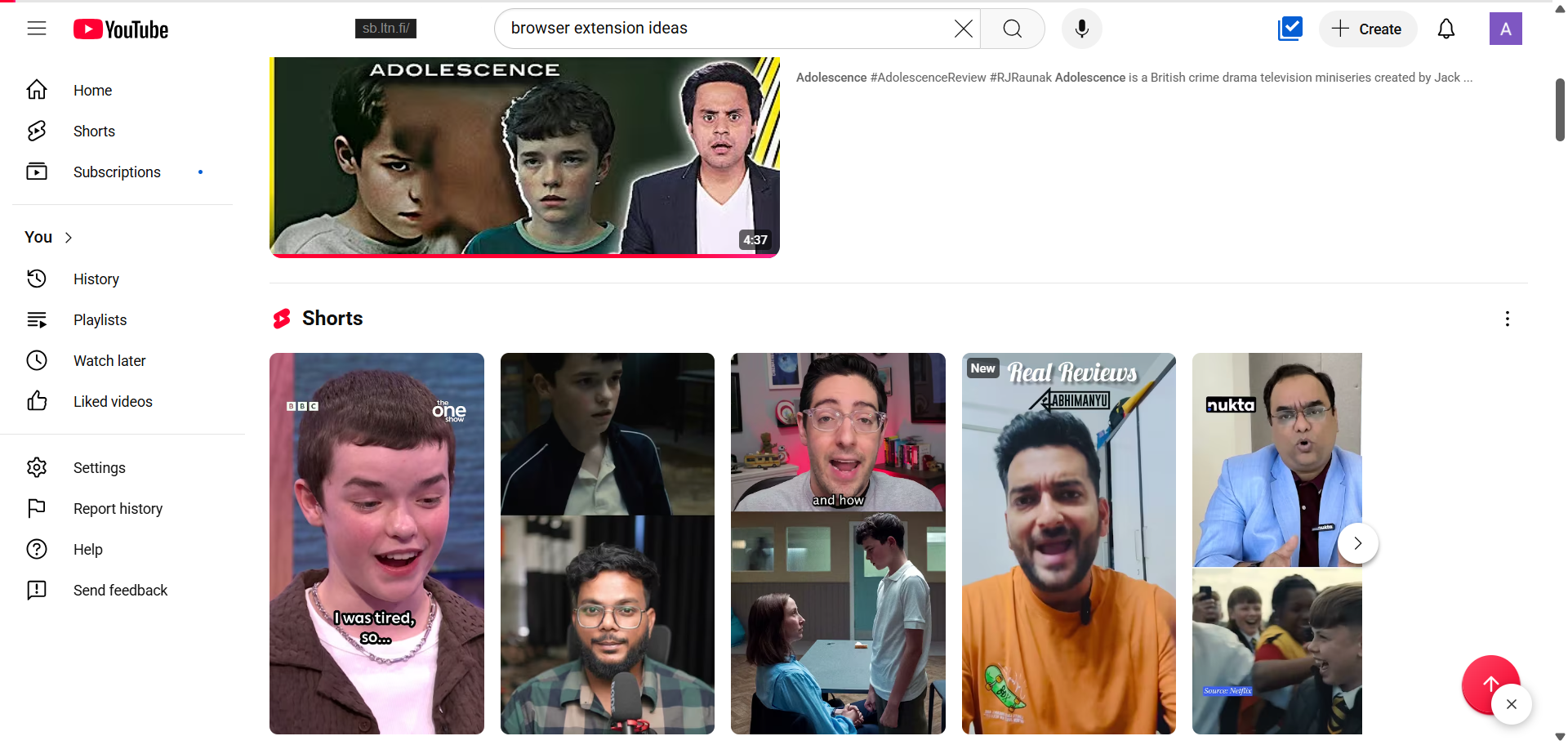Open Watch later list

(122, 360)
